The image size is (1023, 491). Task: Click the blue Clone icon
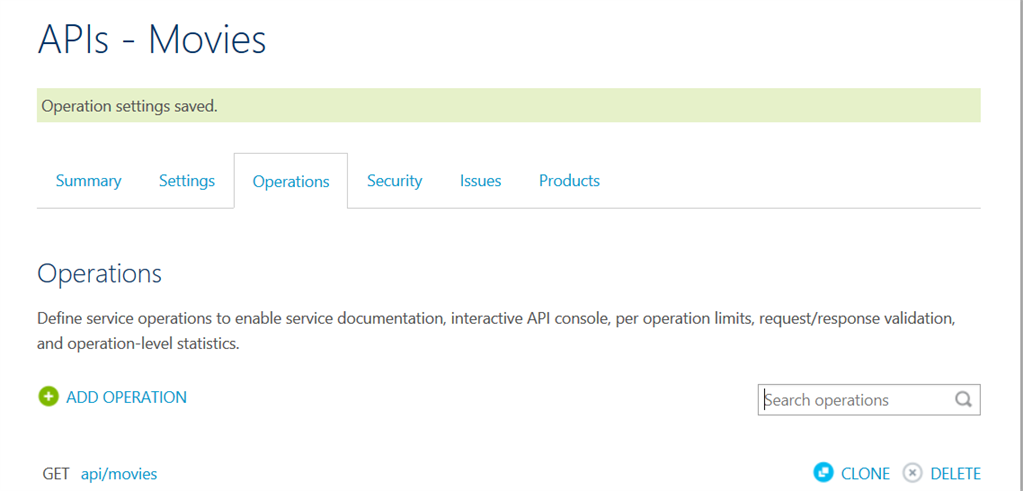tap(823, 473)
